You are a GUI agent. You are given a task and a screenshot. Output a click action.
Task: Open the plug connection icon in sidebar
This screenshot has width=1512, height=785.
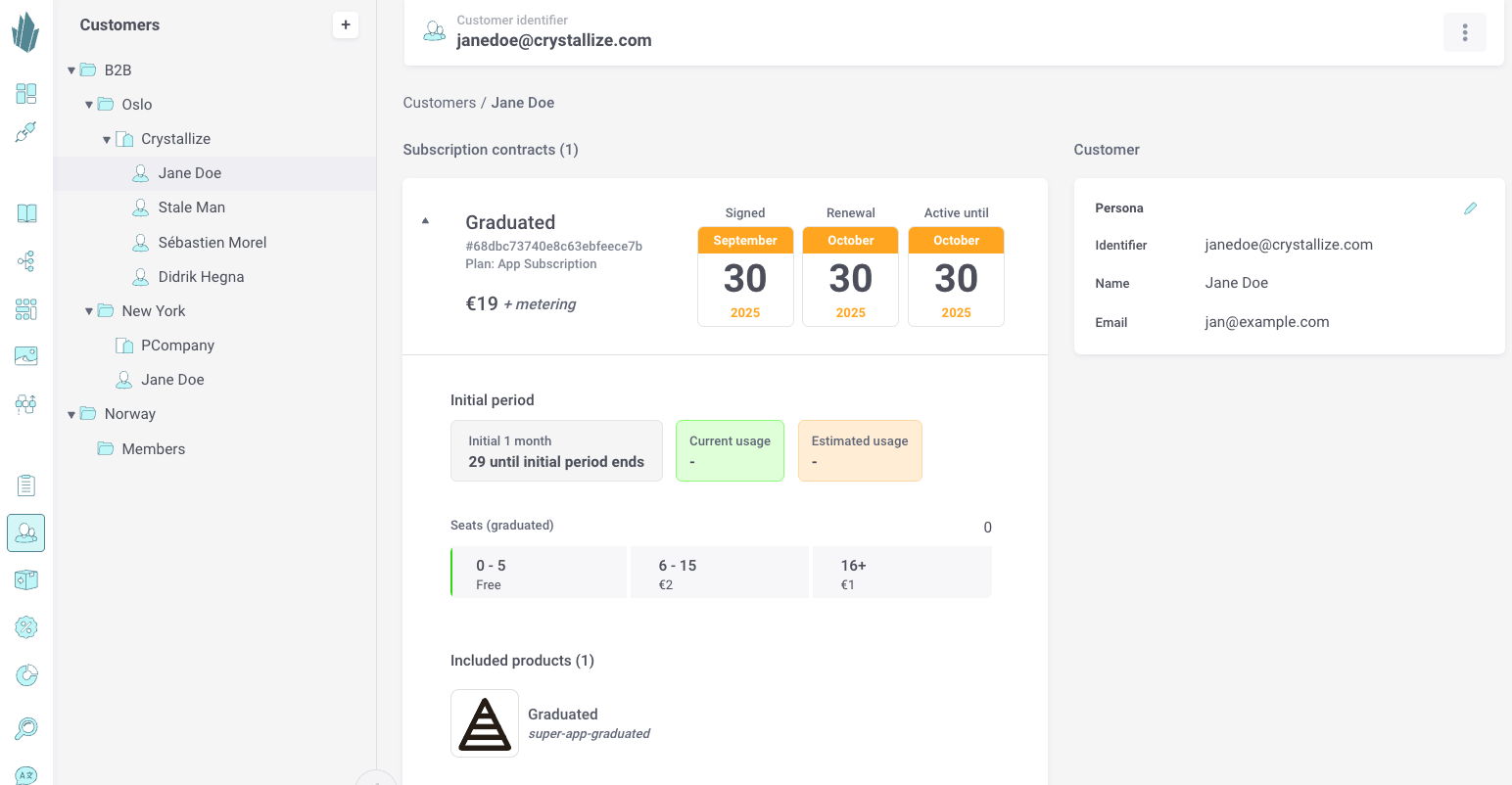[x=26, y=132]
